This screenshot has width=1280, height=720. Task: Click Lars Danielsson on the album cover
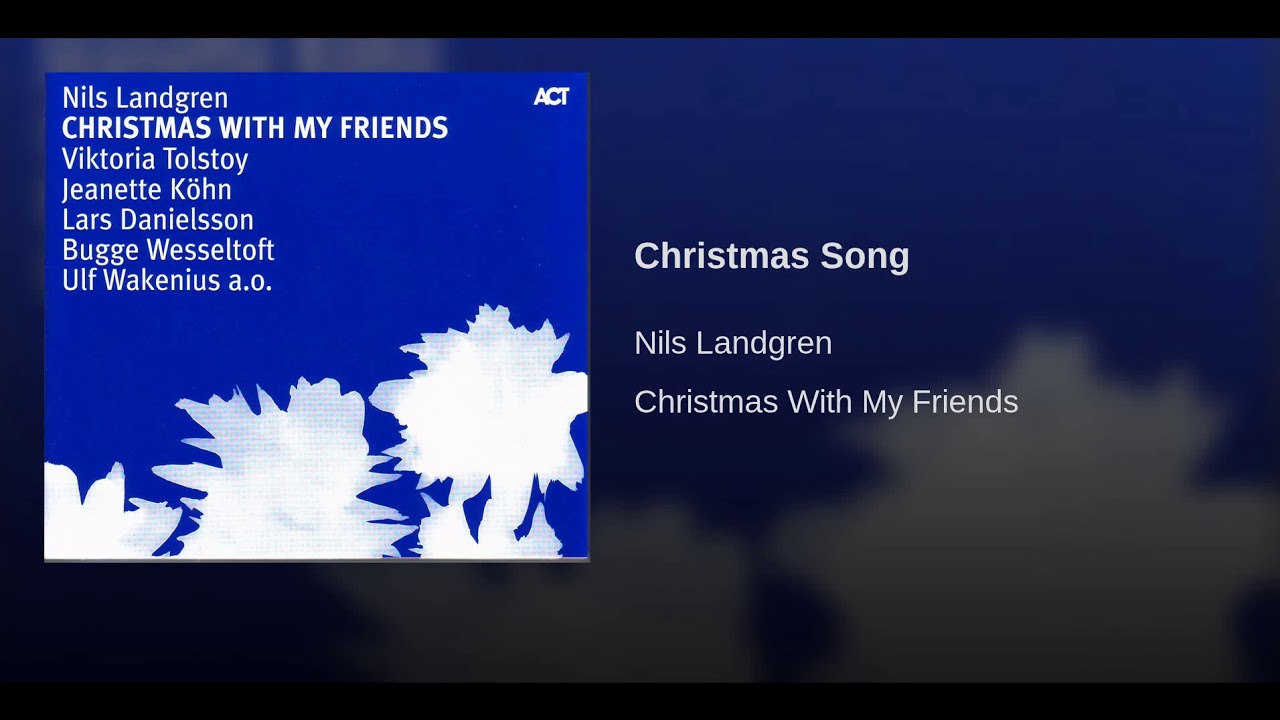point(158,219)
